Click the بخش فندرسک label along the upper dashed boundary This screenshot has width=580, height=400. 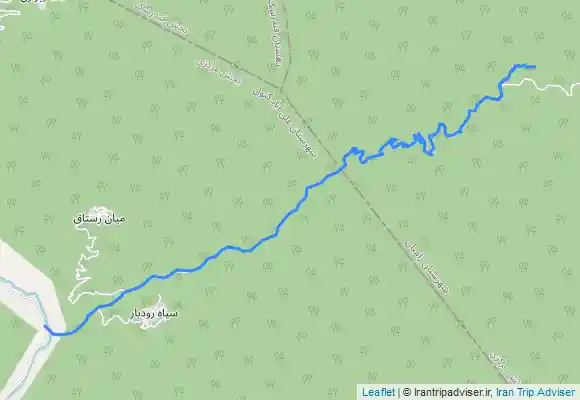coord(161,19)
